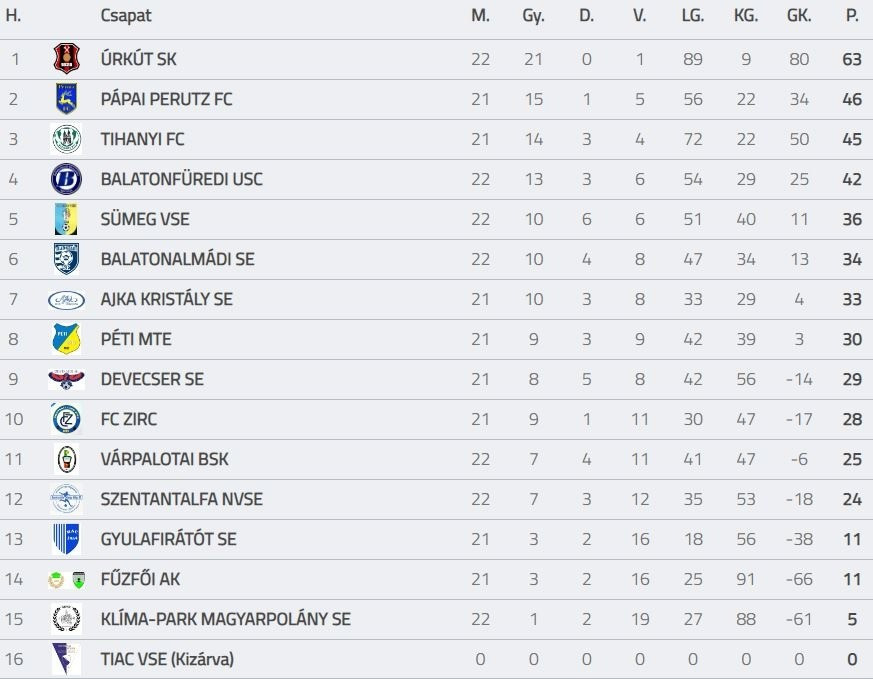The image size is (873, 679).
Task: Click the Csapat column header
Action: 126,17
